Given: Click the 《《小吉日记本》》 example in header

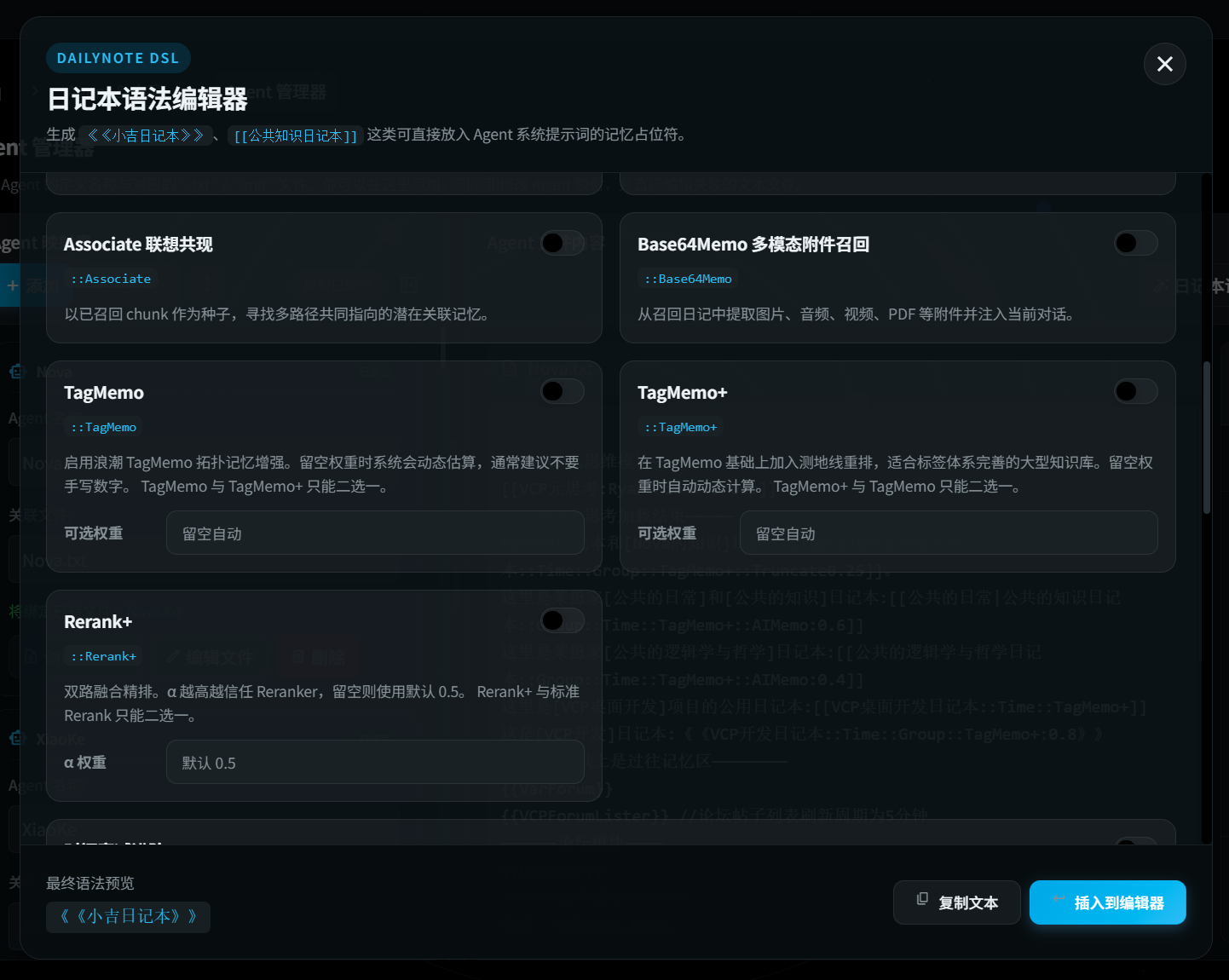Looking at the screenshot, I should click(146, 135).
